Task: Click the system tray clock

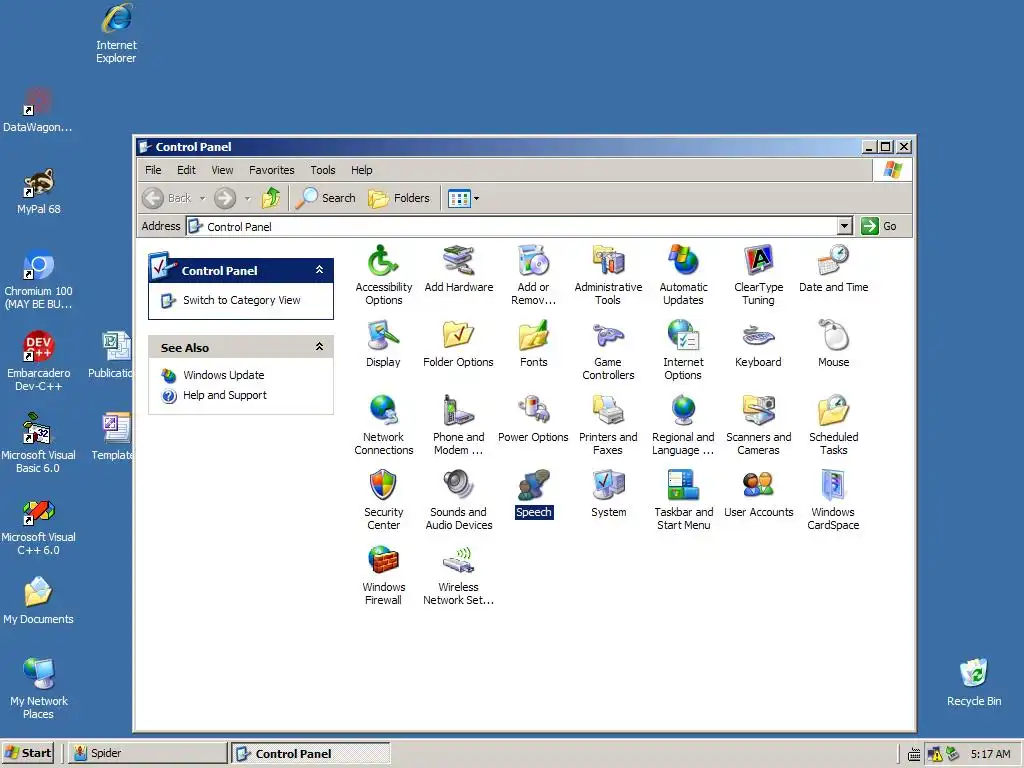Action: [x=990, y=754]
